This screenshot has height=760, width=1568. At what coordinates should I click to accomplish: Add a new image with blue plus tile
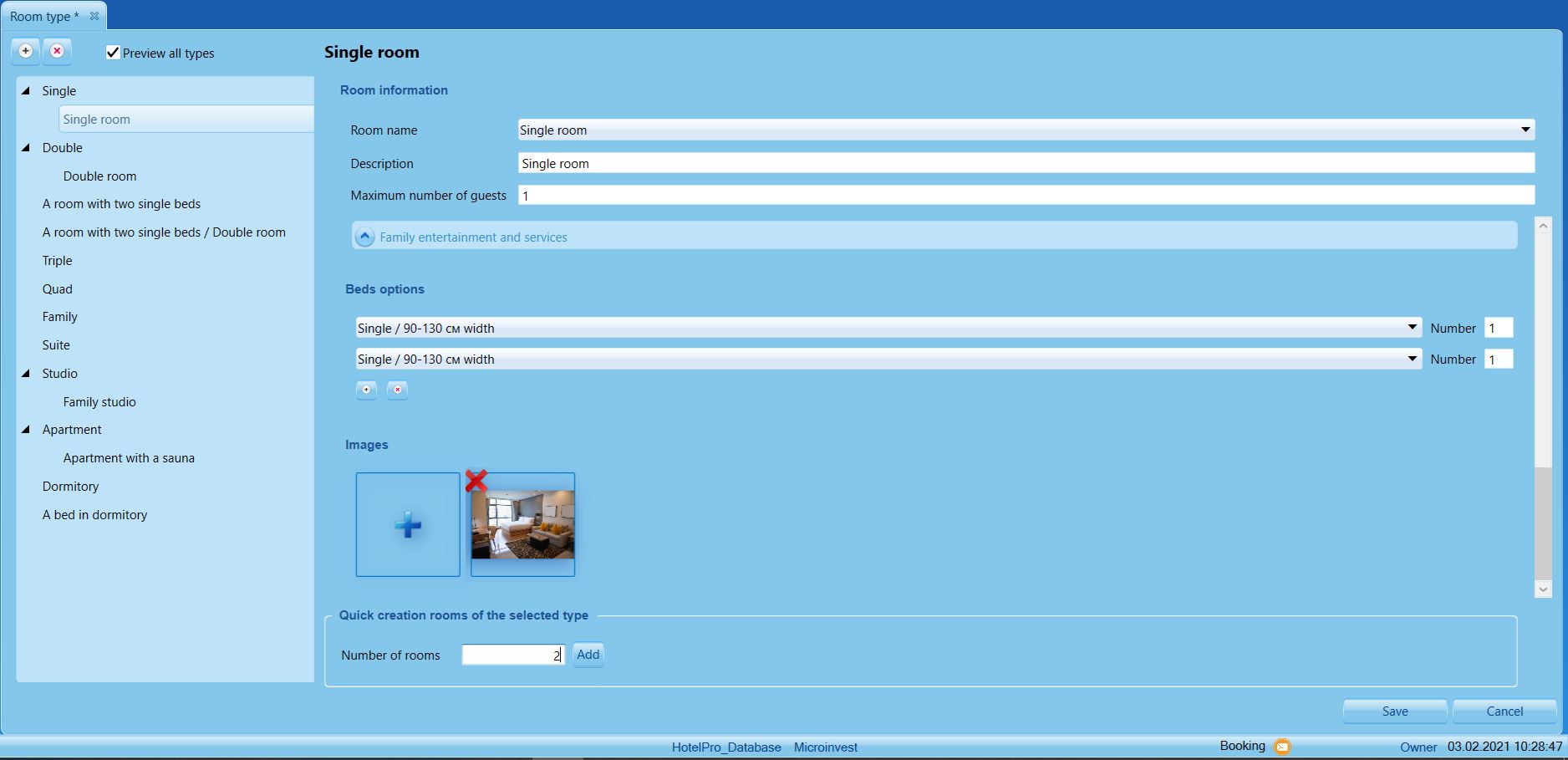click(x=408, y=524)
